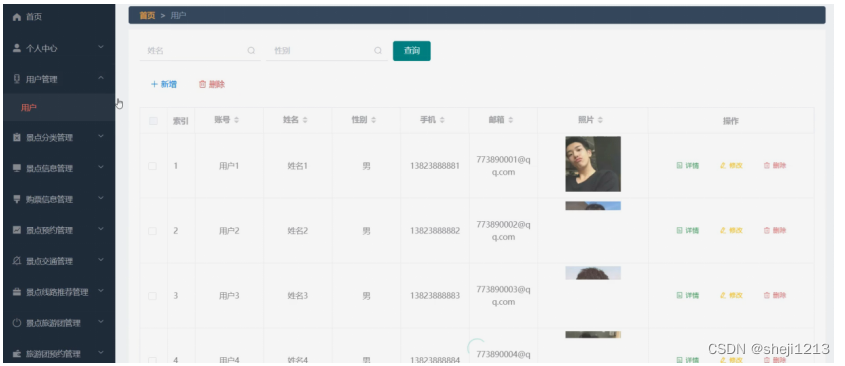This screenshot has width=845, height=366.
Task: Click the person icon for 个人中心
Action: tap(17, 48)
